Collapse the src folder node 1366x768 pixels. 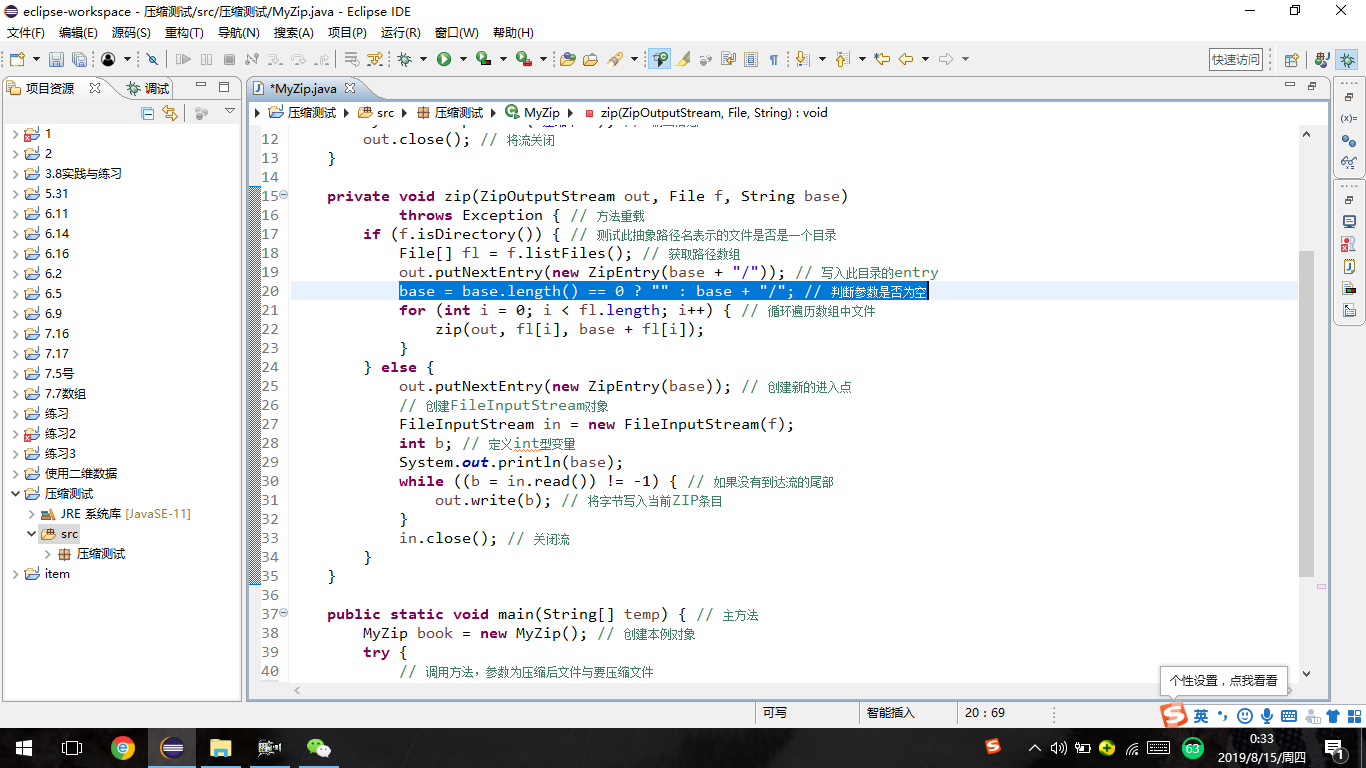pos(31,534)
